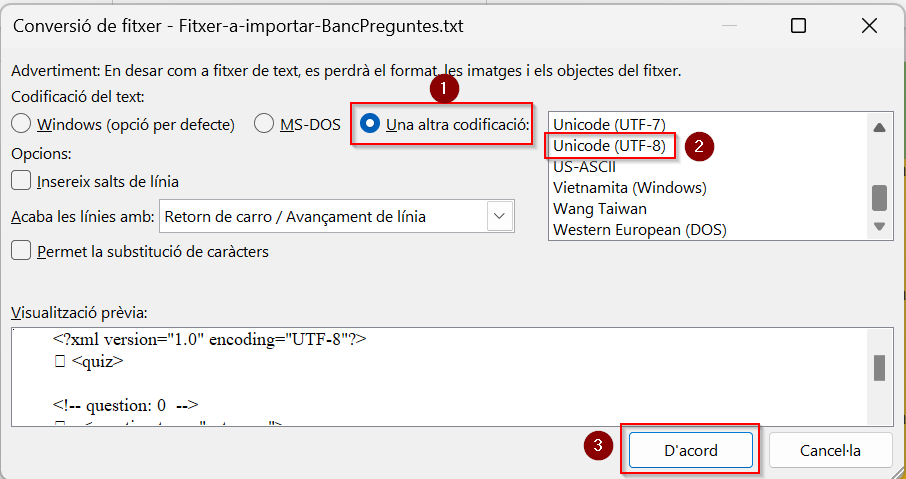Click the Cancel·la button

coord(830,451)
